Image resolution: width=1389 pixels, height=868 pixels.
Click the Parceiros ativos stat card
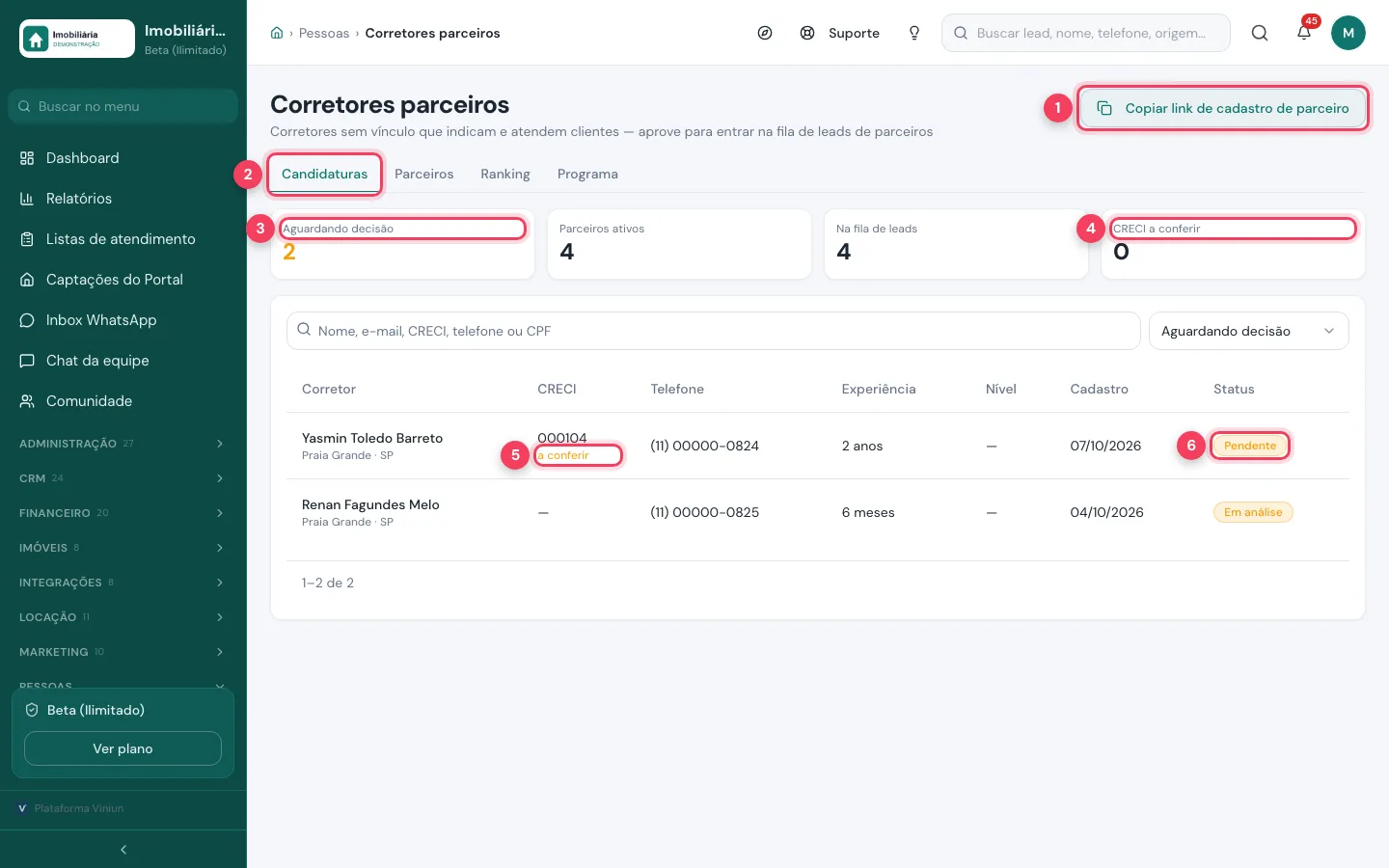pyautogui.click(x=680, y=244)
